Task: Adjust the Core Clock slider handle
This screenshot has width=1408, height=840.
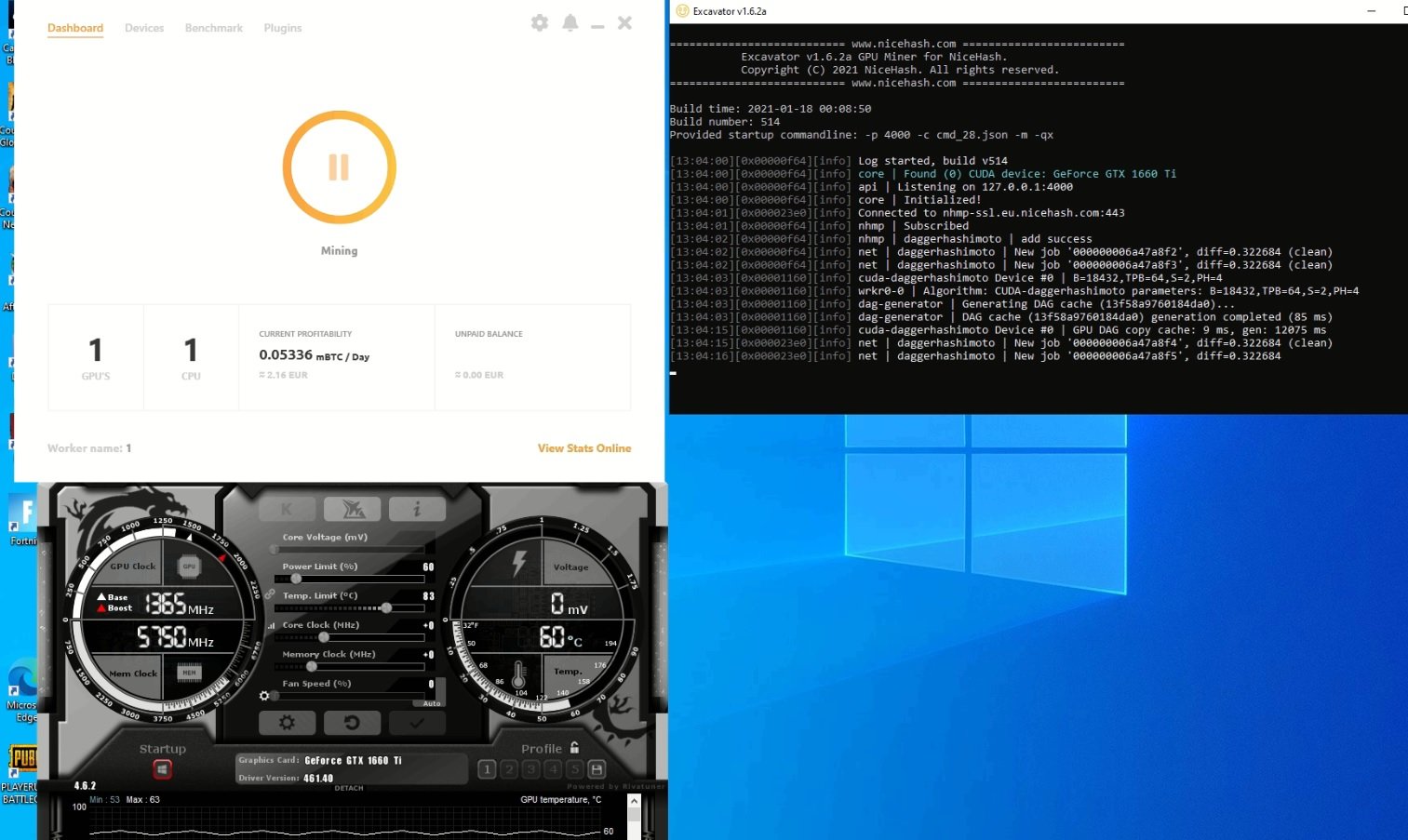Action: pos(324,637)
